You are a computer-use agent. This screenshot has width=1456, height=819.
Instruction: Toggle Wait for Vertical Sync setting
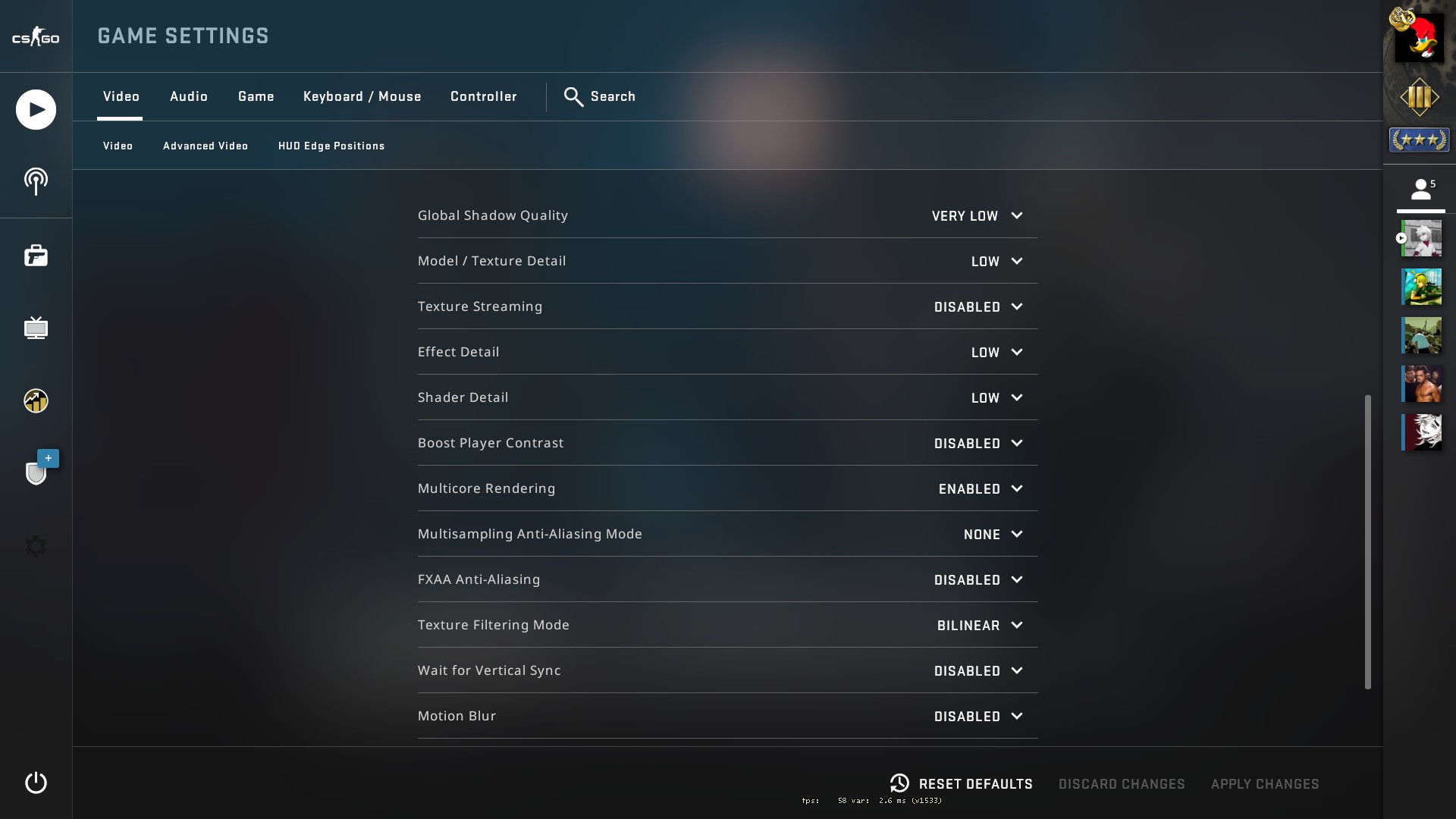coord(977,671)
